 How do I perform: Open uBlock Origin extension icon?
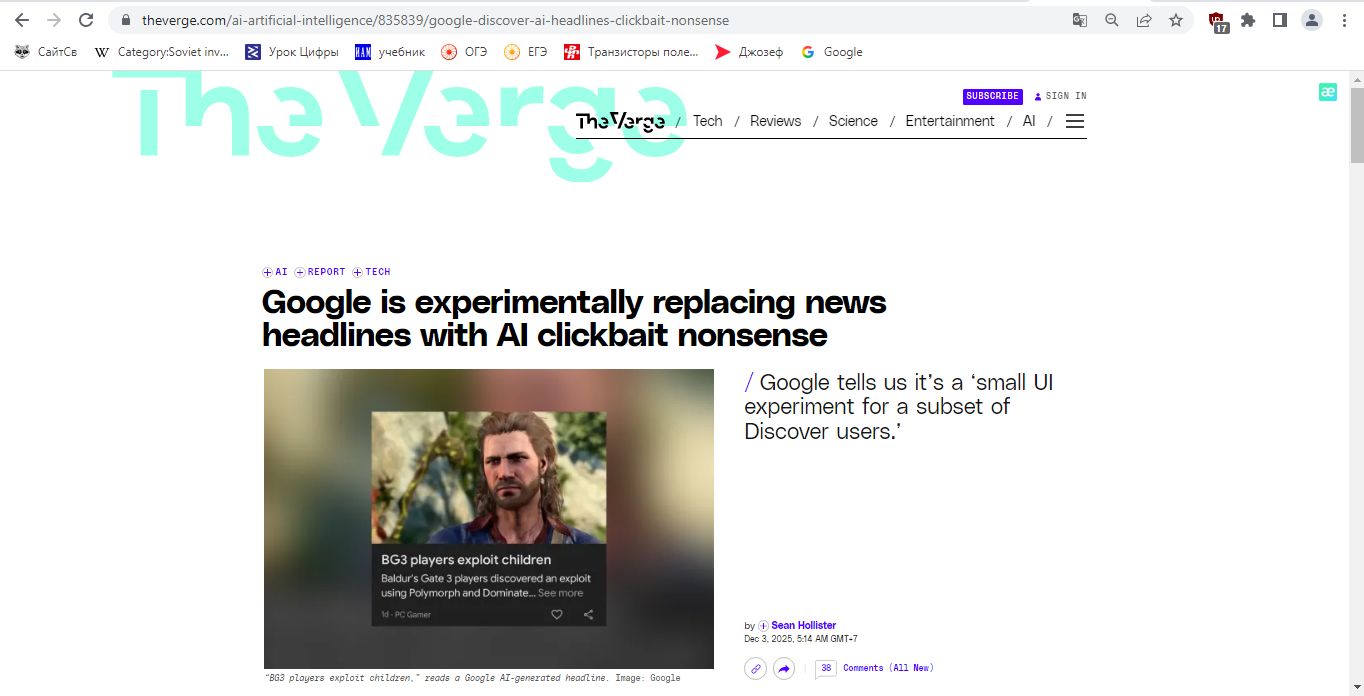(x=1217, y=21)
